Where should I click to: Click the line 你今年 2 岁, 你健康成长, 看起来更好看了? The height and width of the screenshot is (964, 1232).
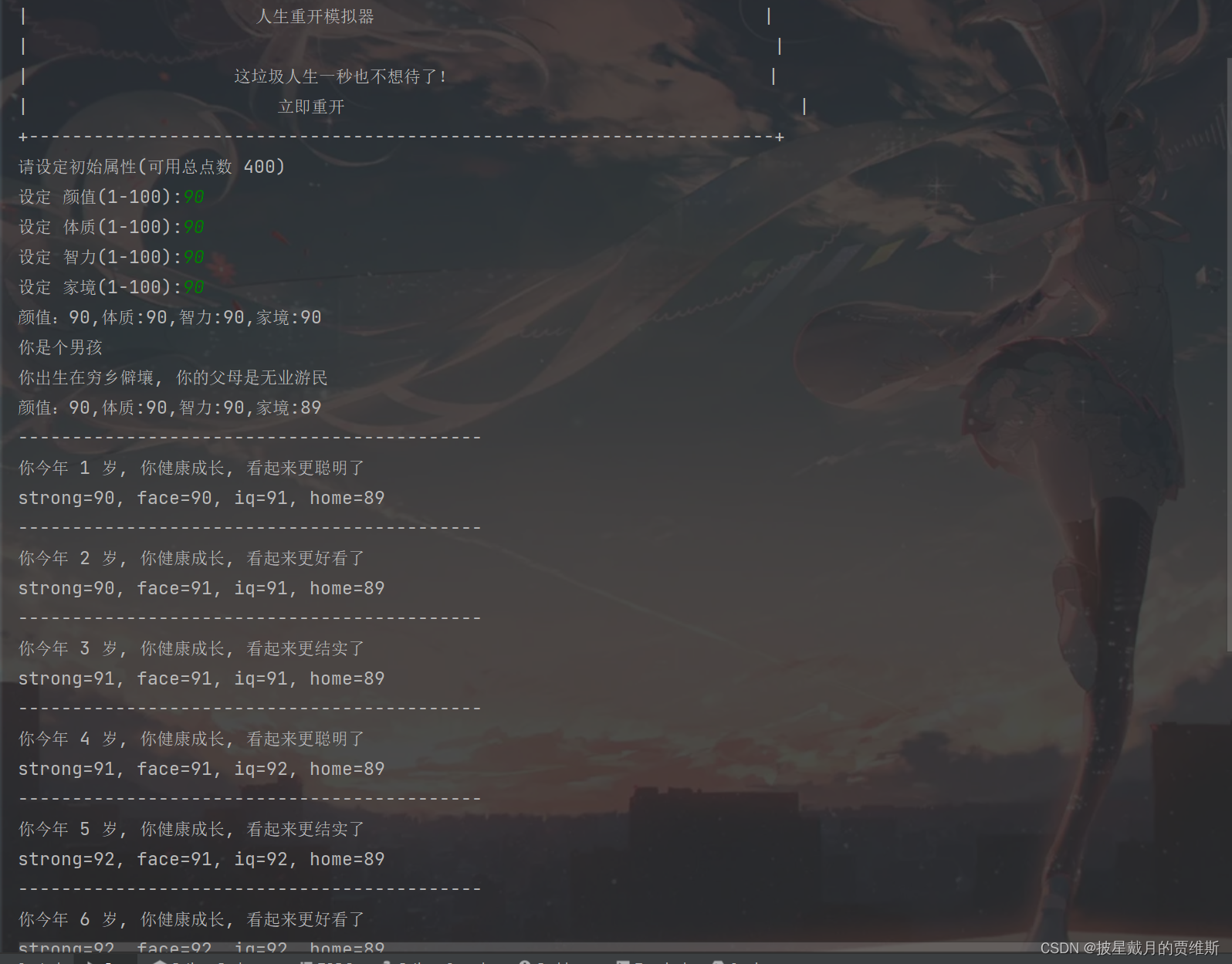pos(191,558)
